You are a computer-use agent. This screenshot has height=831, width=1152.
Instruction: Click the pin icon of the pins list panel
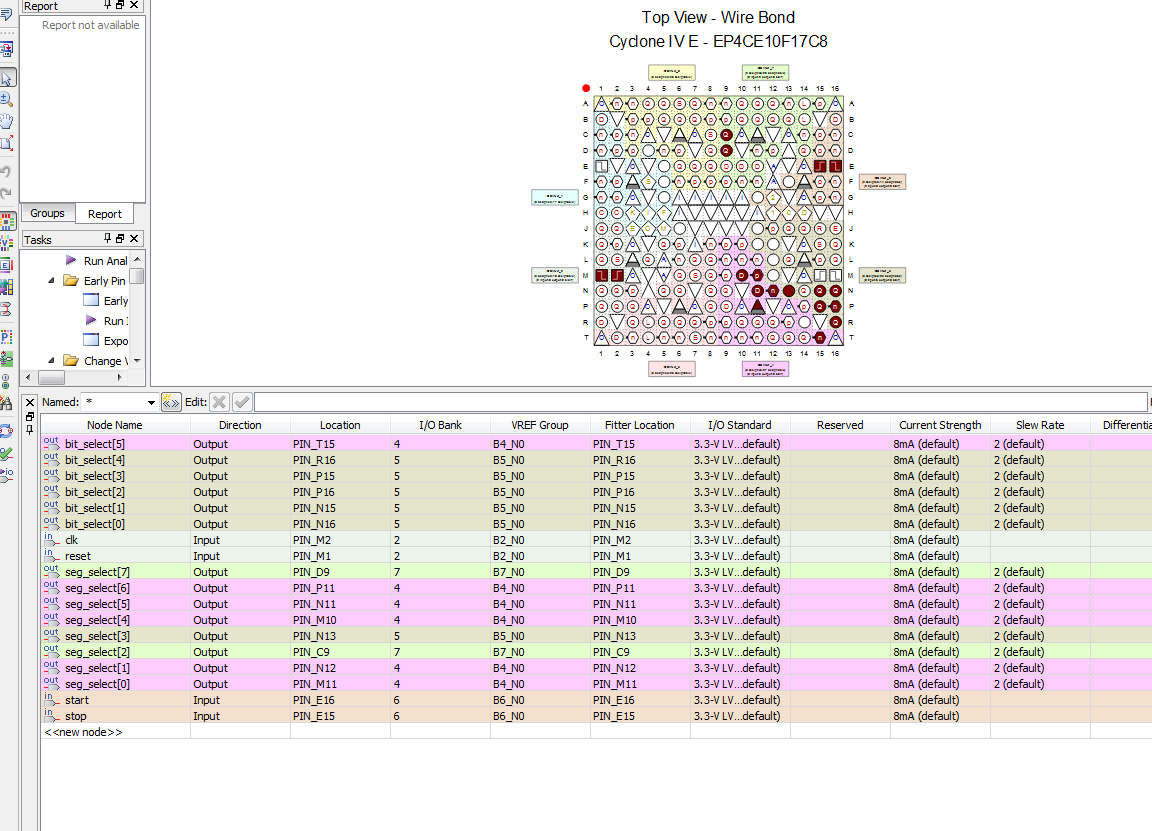30,430
